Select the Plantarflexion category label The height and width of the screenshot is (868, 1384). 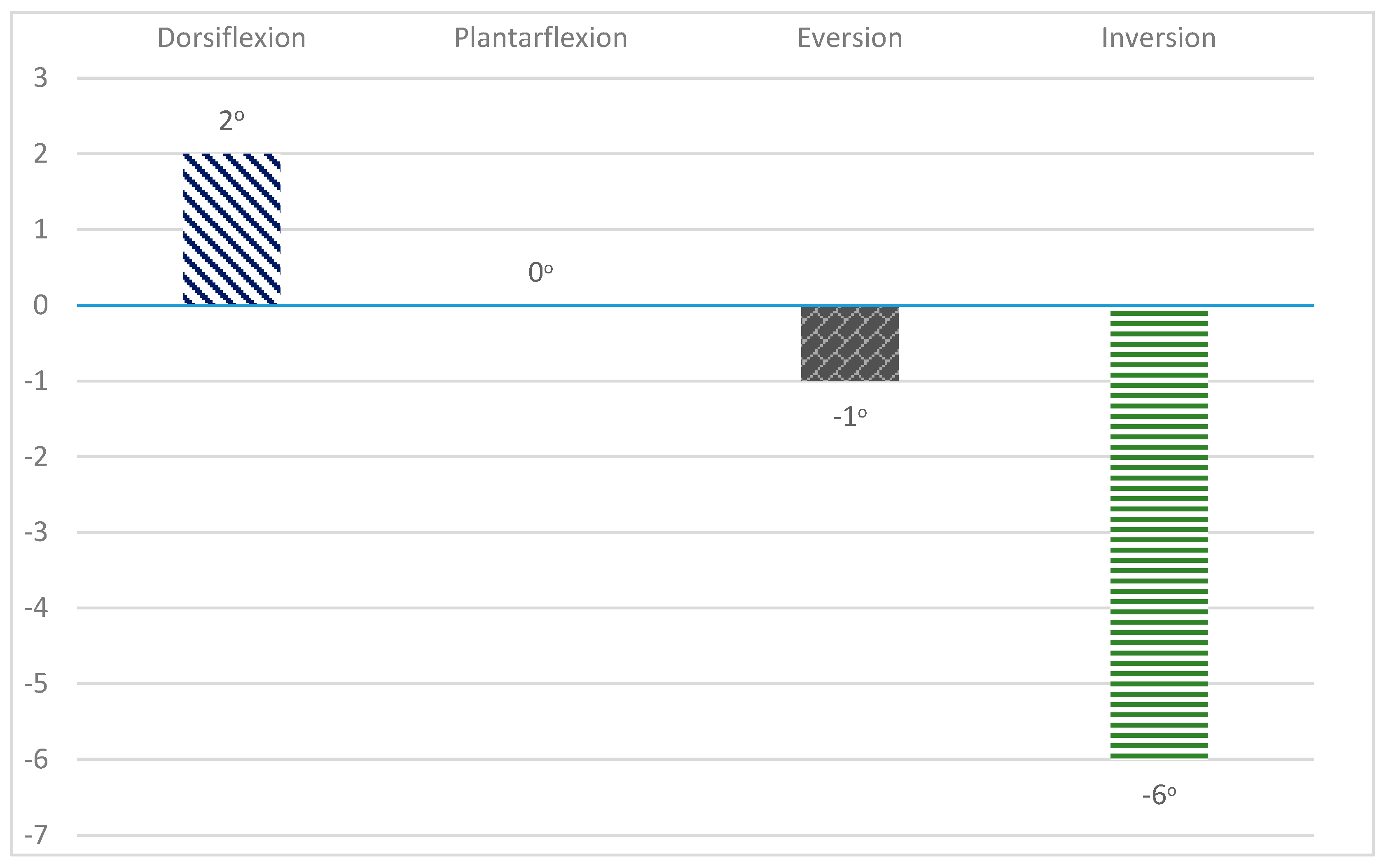point(540,38)
